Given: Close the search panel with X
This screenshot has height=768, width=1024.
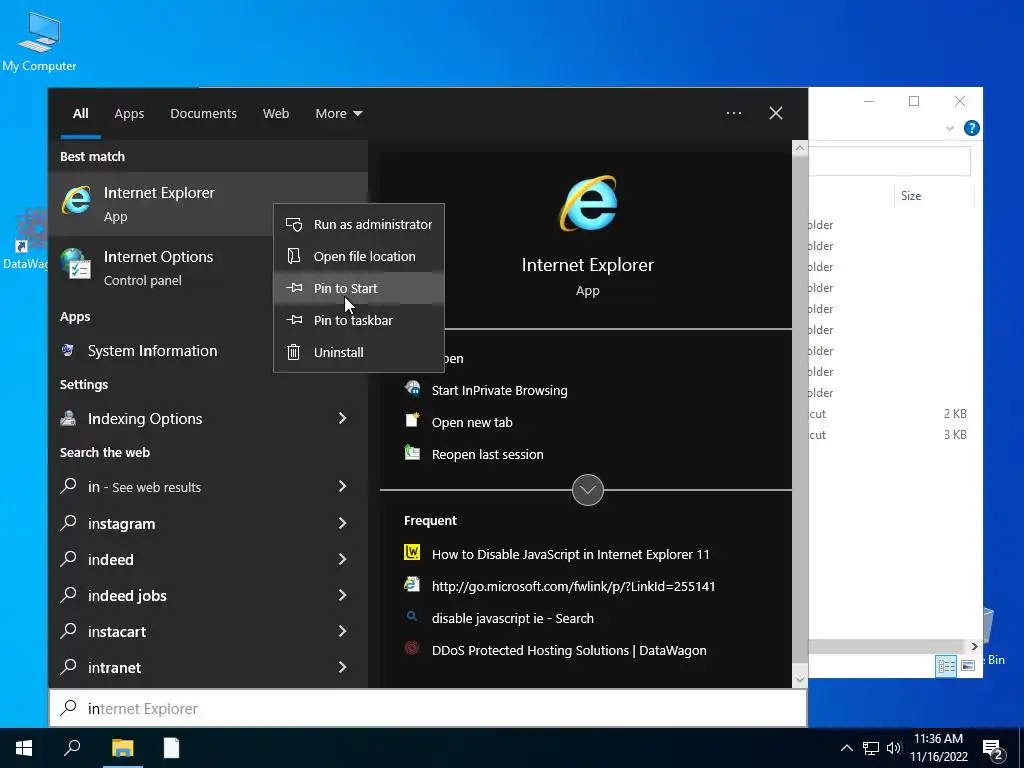Looking at the screenshot, I should pos(776,113).
